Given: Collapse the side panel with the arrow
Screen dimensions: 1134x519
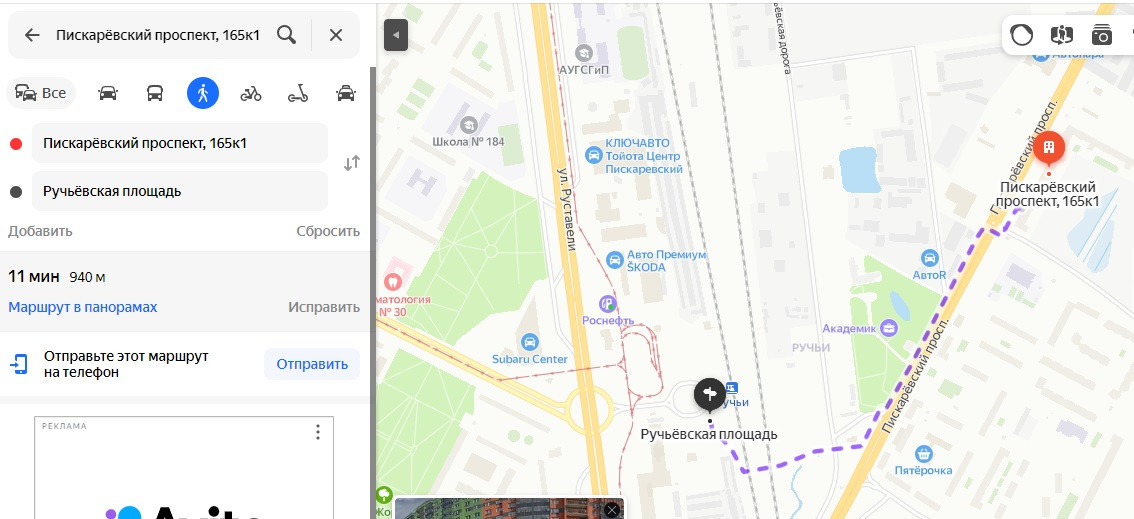Looking at the screenshot, I should [396, 35].
